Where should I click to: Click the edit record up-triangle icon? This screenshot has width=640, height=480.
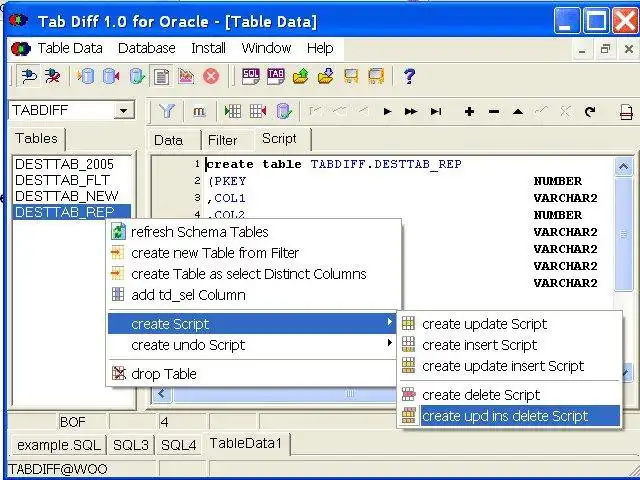[x=518, y=111]
